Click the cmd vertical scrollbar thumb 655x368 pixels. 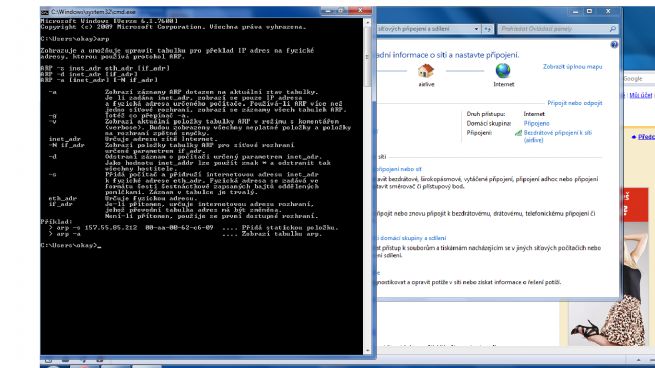(x=368, y=56)
